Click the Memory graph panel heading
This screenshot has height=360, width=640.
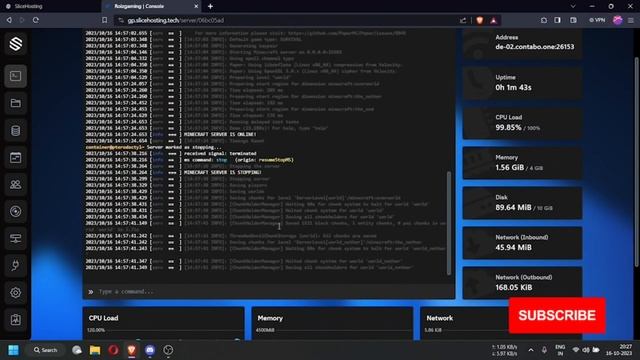tap(270, 318)
